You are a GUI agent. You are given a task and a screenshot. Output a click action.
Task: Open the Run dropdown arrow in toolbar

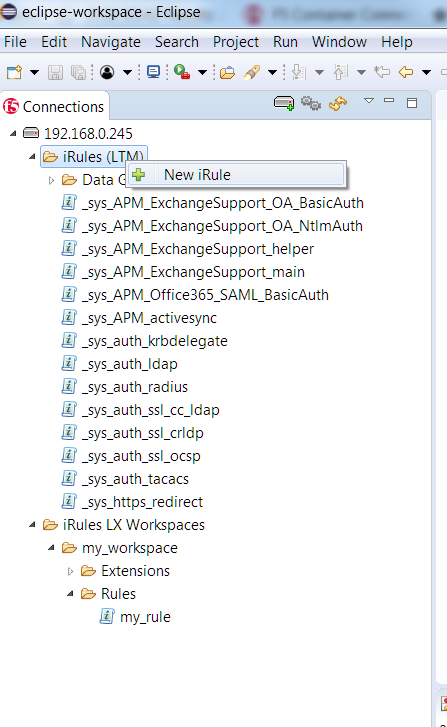click(202, 72)
